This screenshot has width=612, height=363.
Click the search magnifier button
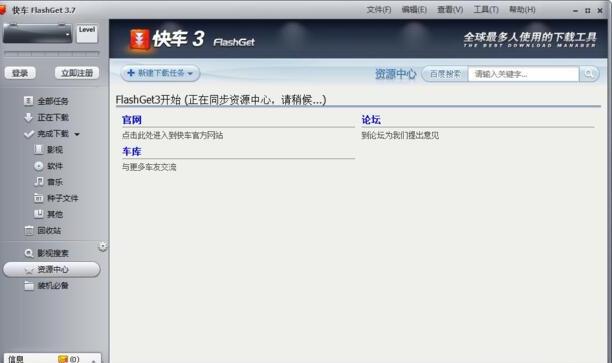[x=589, y=74]
